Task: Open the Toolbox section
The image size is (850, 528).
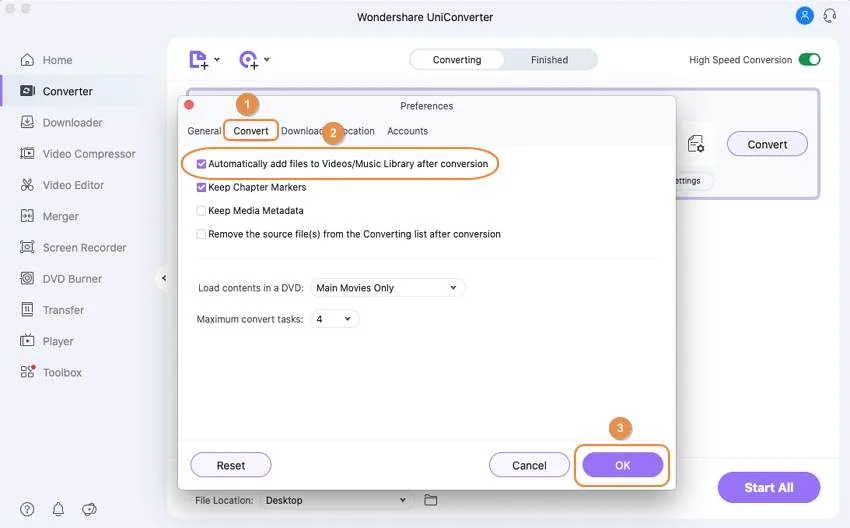Action: pos(51,372)
